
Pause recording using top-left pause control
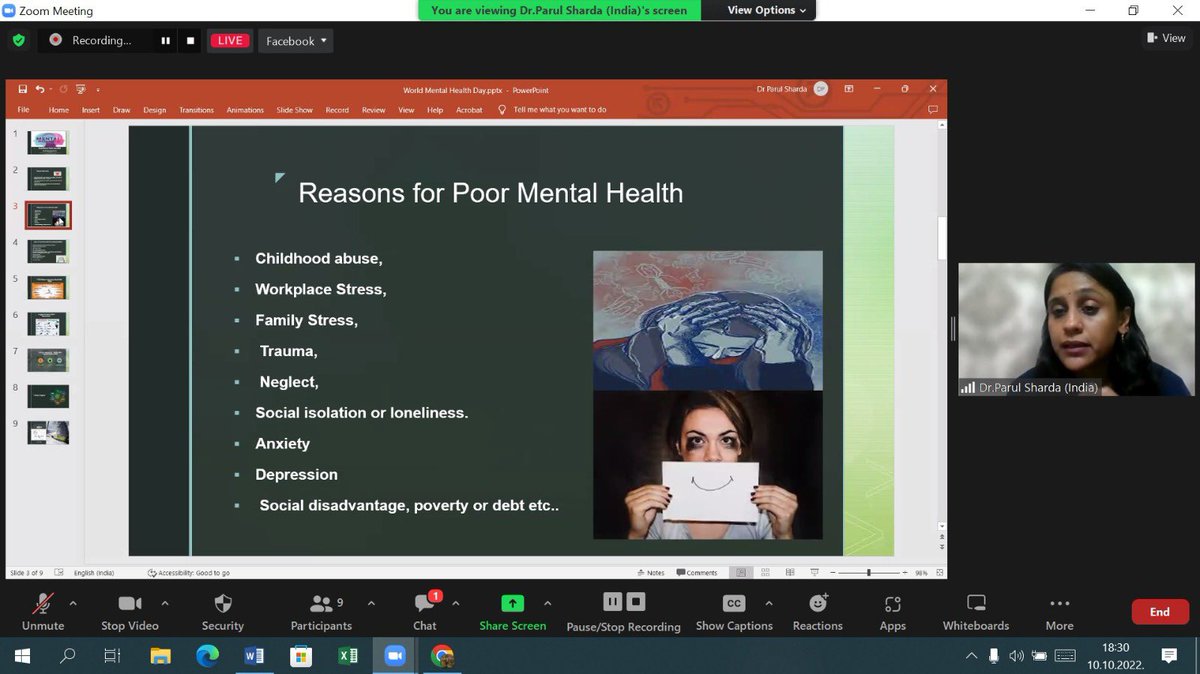coord(166,41)
